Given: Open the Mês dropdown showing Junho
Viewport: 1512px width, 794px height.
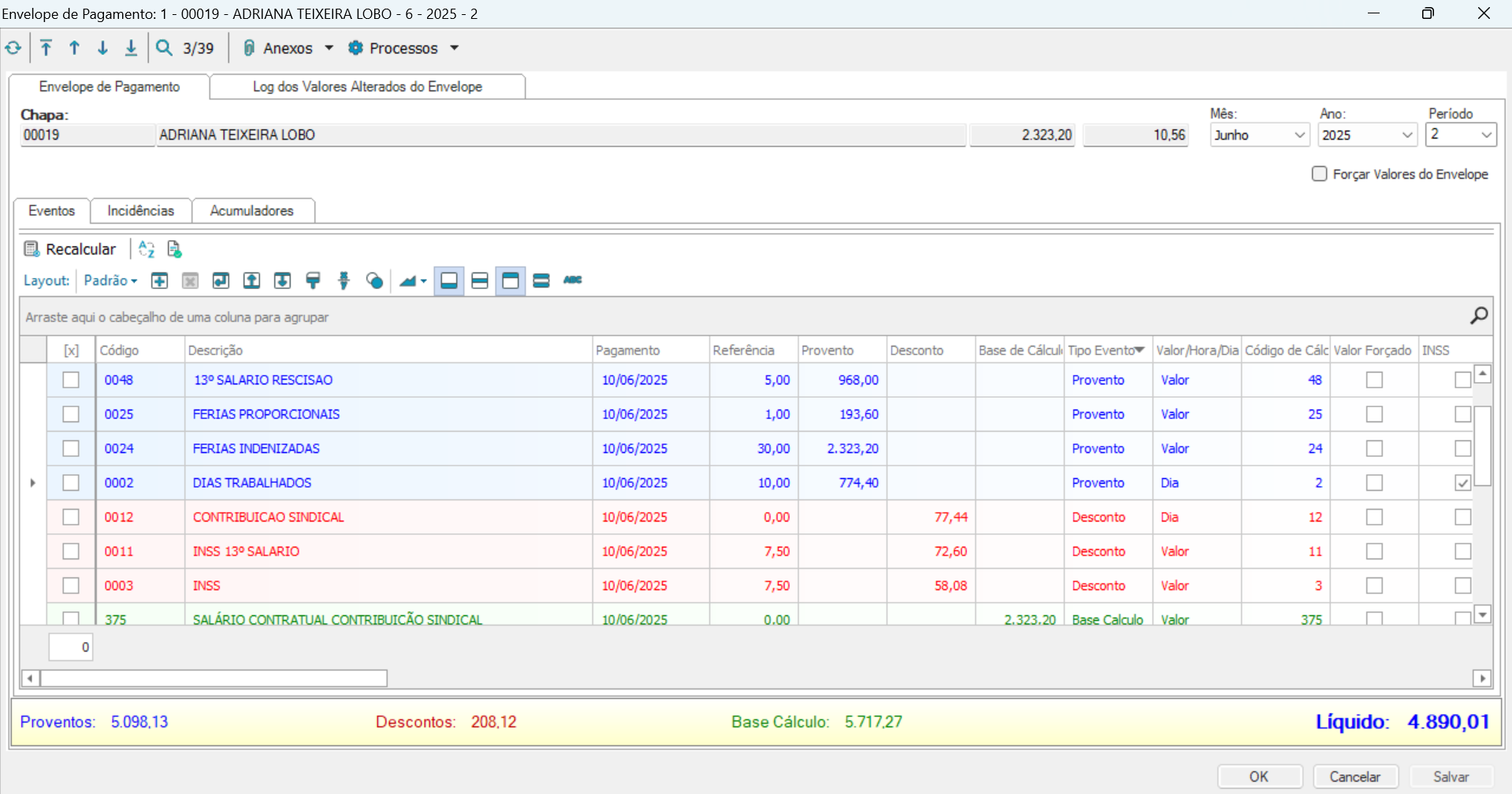Looking at the screenshot, I should (1300, 135).
